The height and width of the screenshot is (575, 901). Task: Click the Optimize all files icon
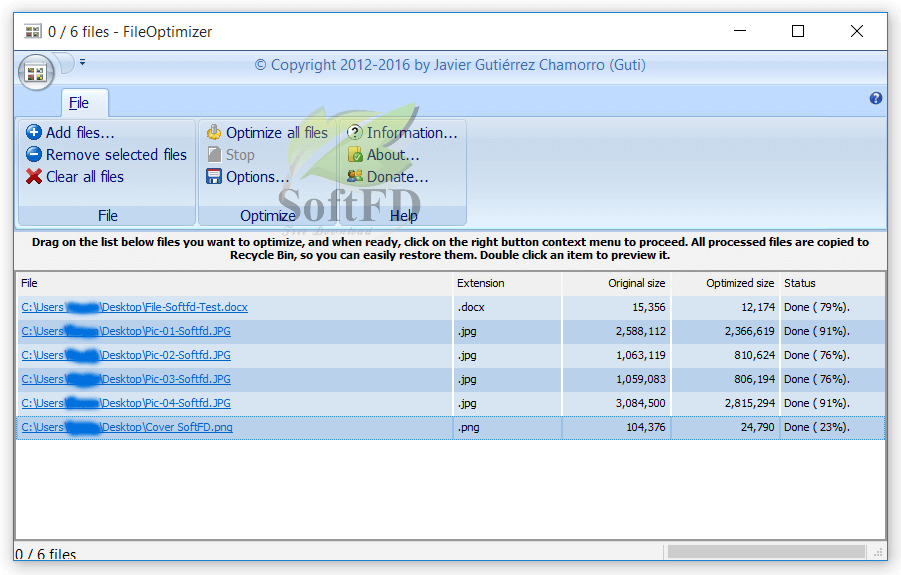[x=214, y=132]
